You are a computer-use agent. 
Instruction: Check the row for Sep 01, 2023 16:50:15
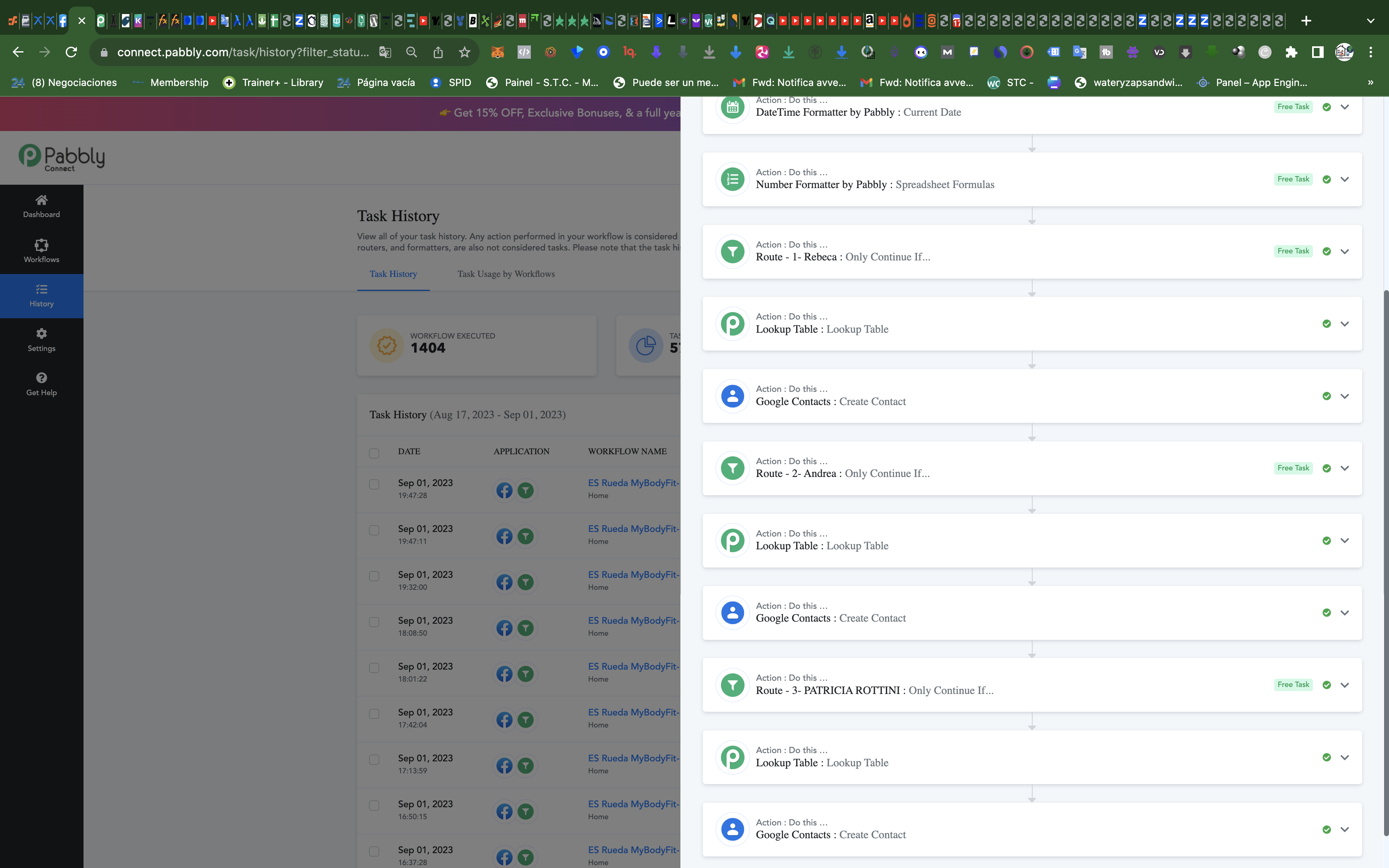click(374, 806)
